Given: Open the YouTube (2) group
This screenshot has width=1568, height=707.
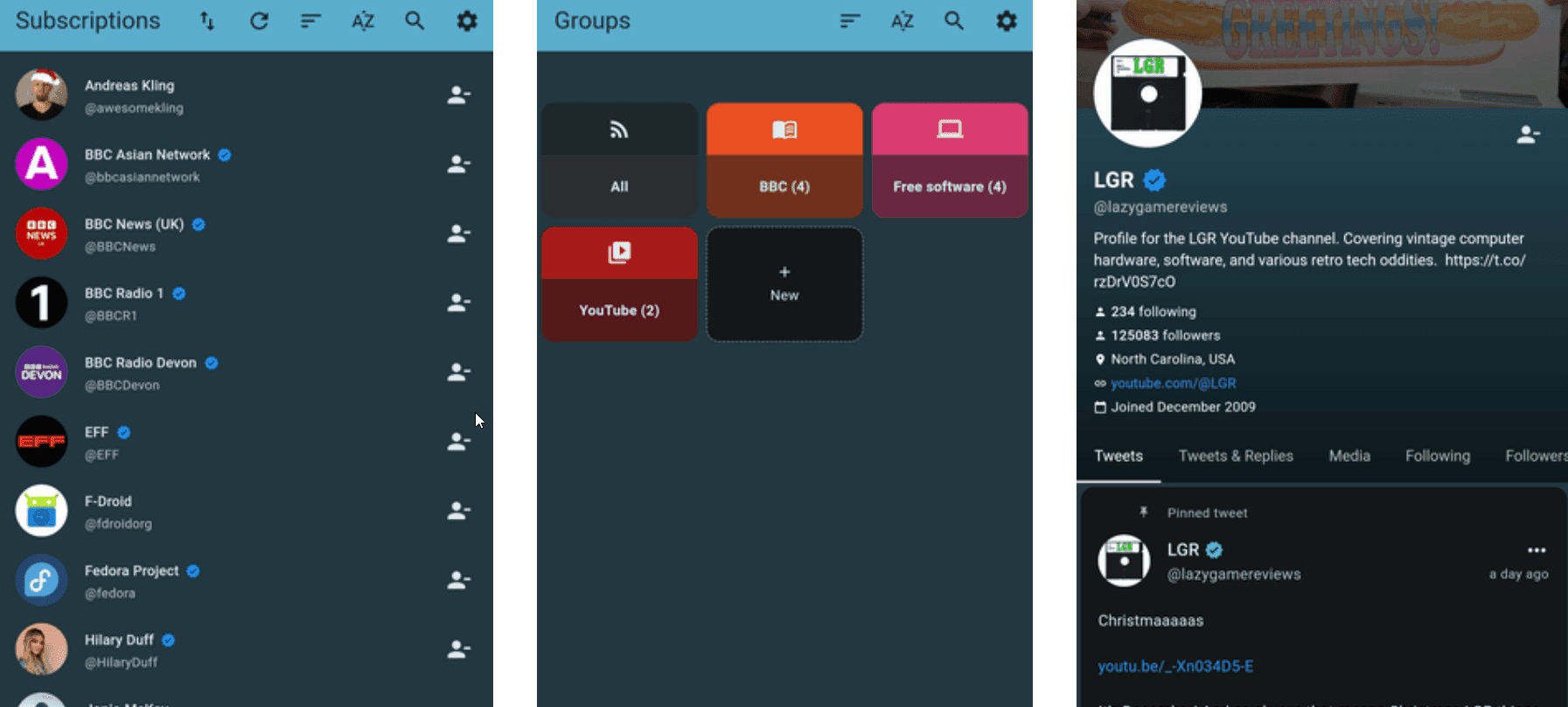Looking at the screenshot, I should click(619, 283).
